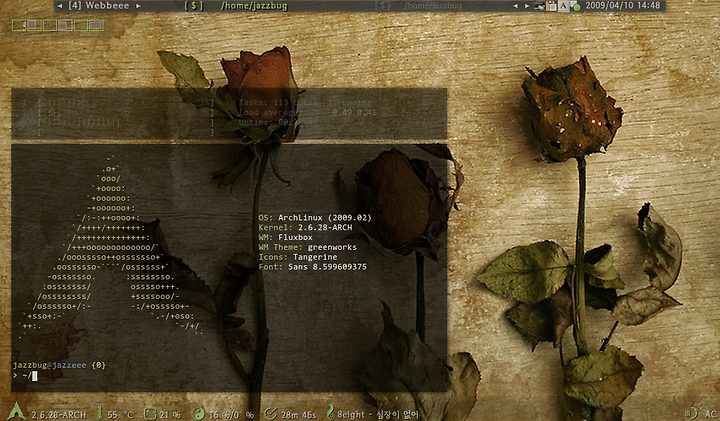Click the Swp usage bar in htop

tap(118, 132)
